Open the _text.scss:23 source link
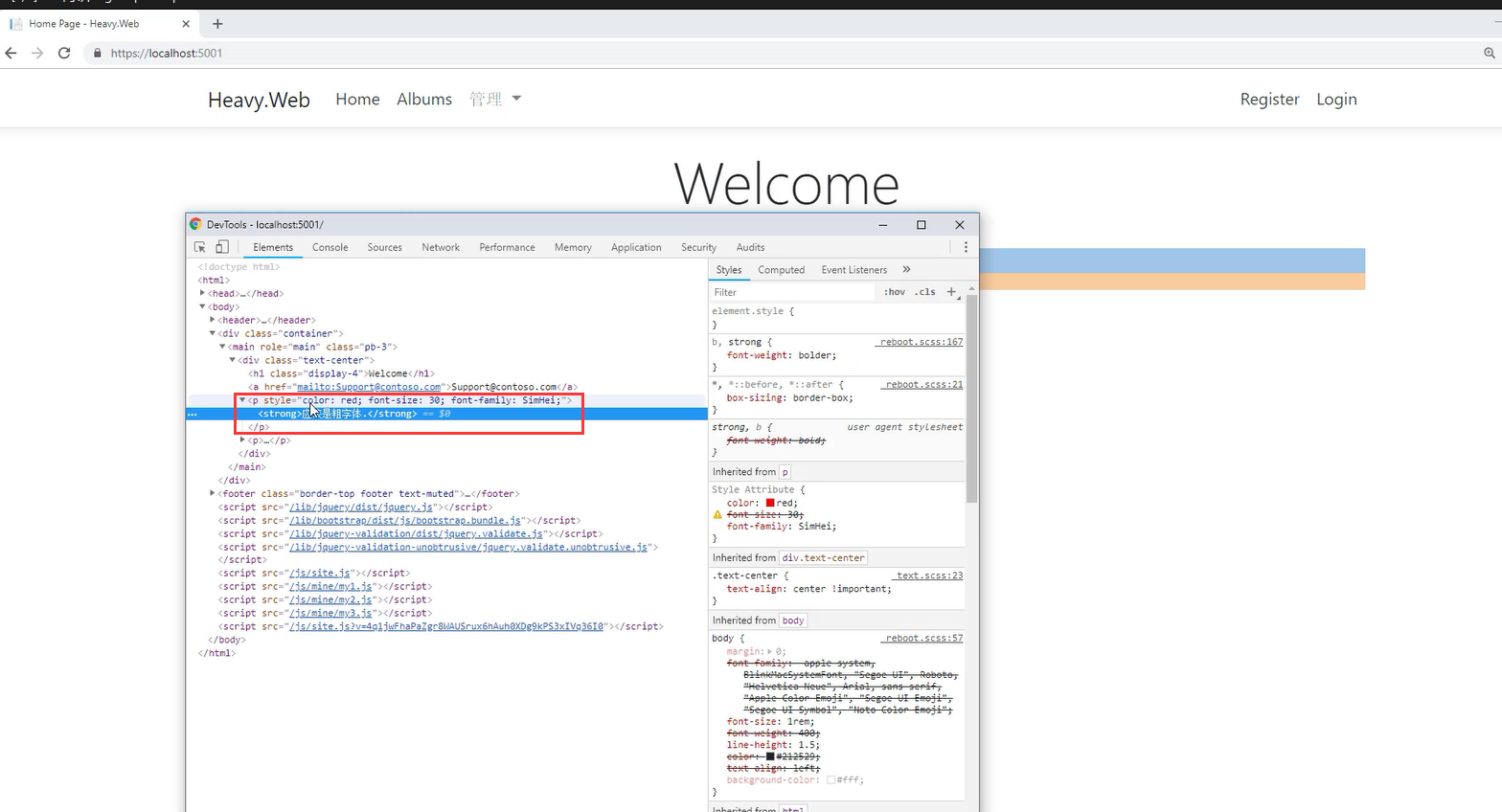The height and width of the screenshot is (812, 1502). point(927,575)
